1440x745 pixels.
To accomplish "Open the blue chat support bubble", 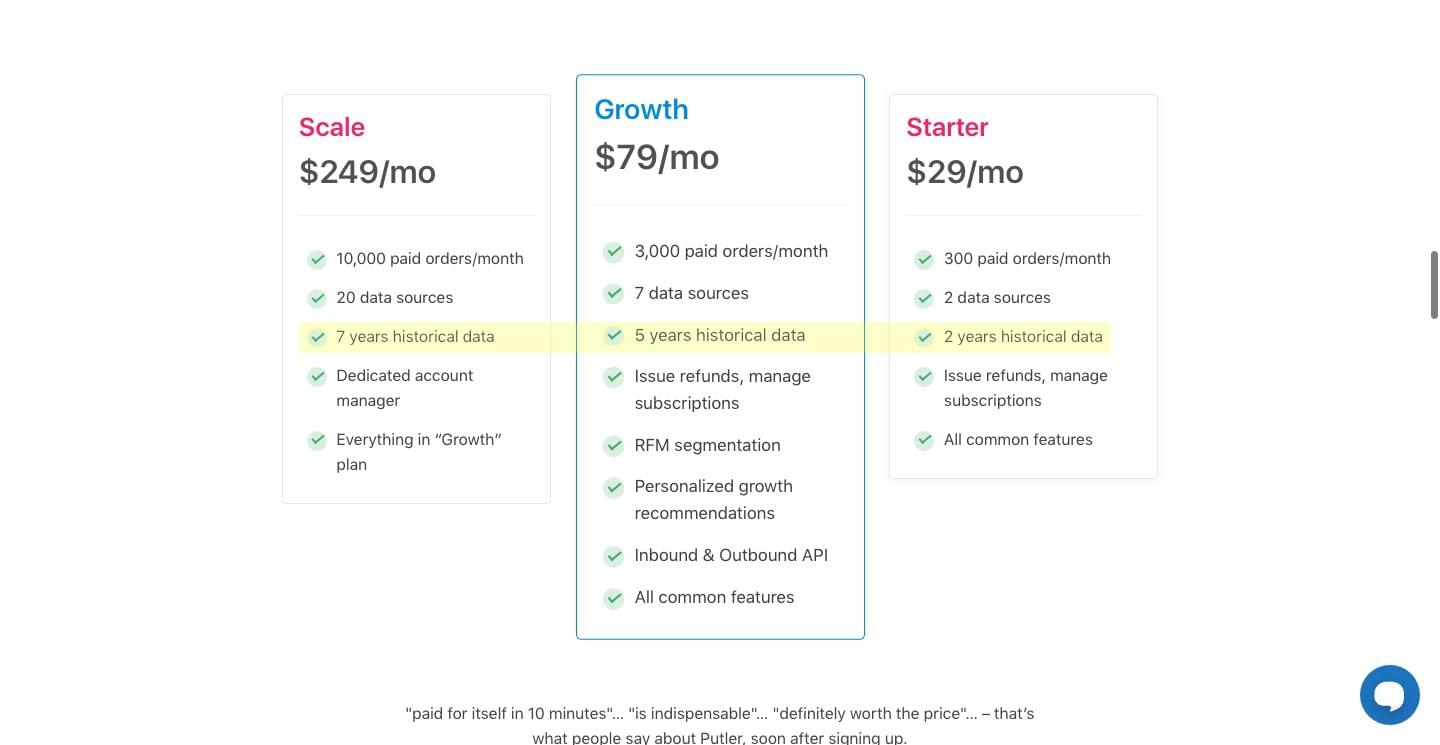I will tap(1389, 694).
